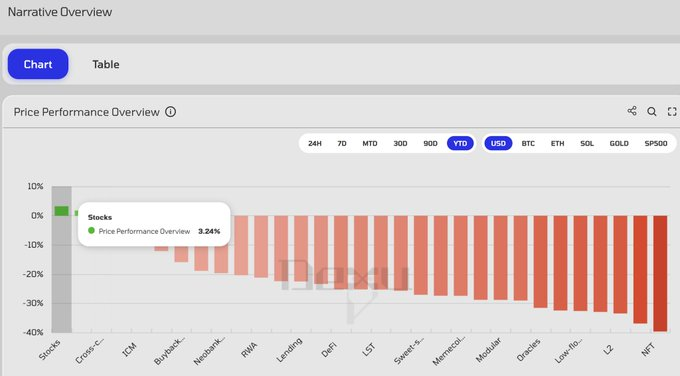
Task: Click the ICM axis label
Action: pos(129,349)
